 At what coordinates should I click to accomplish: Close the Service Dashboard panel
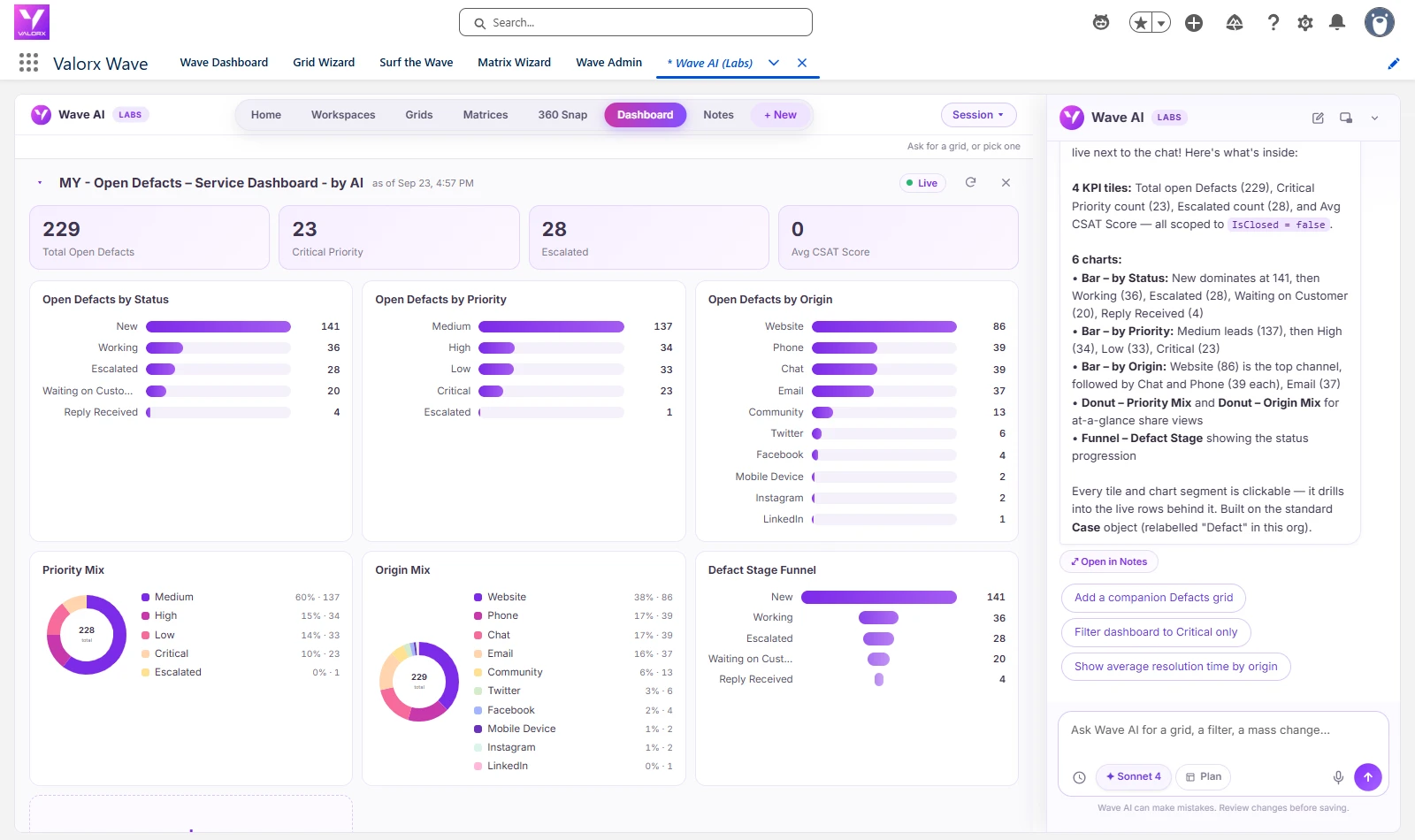point(1006,182)
